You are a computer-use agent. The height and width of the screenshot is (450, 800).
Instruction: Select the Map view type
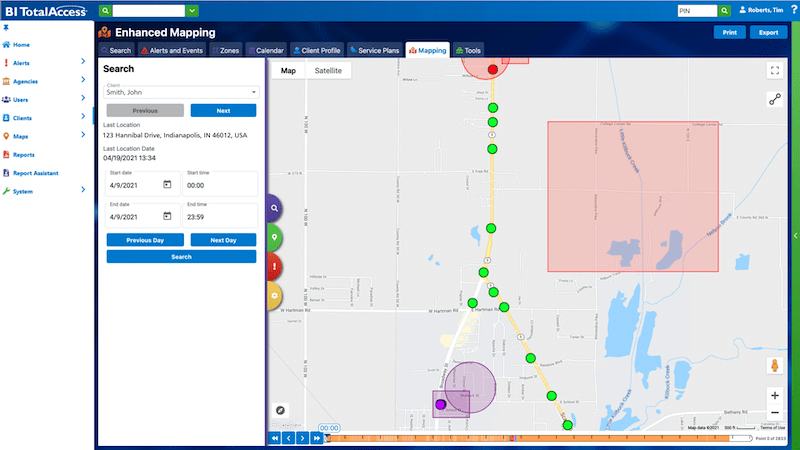pos(288,71)
